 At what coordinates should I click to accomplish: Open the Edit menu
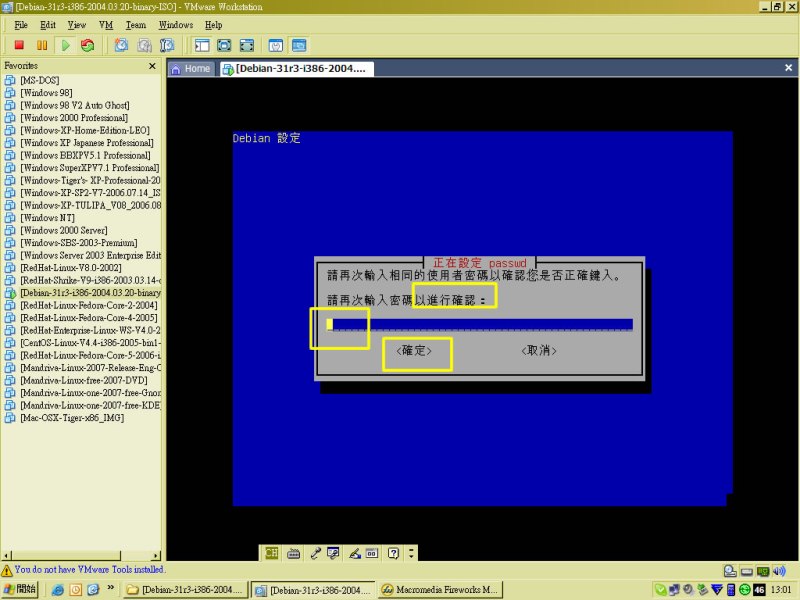pos(48,24)
